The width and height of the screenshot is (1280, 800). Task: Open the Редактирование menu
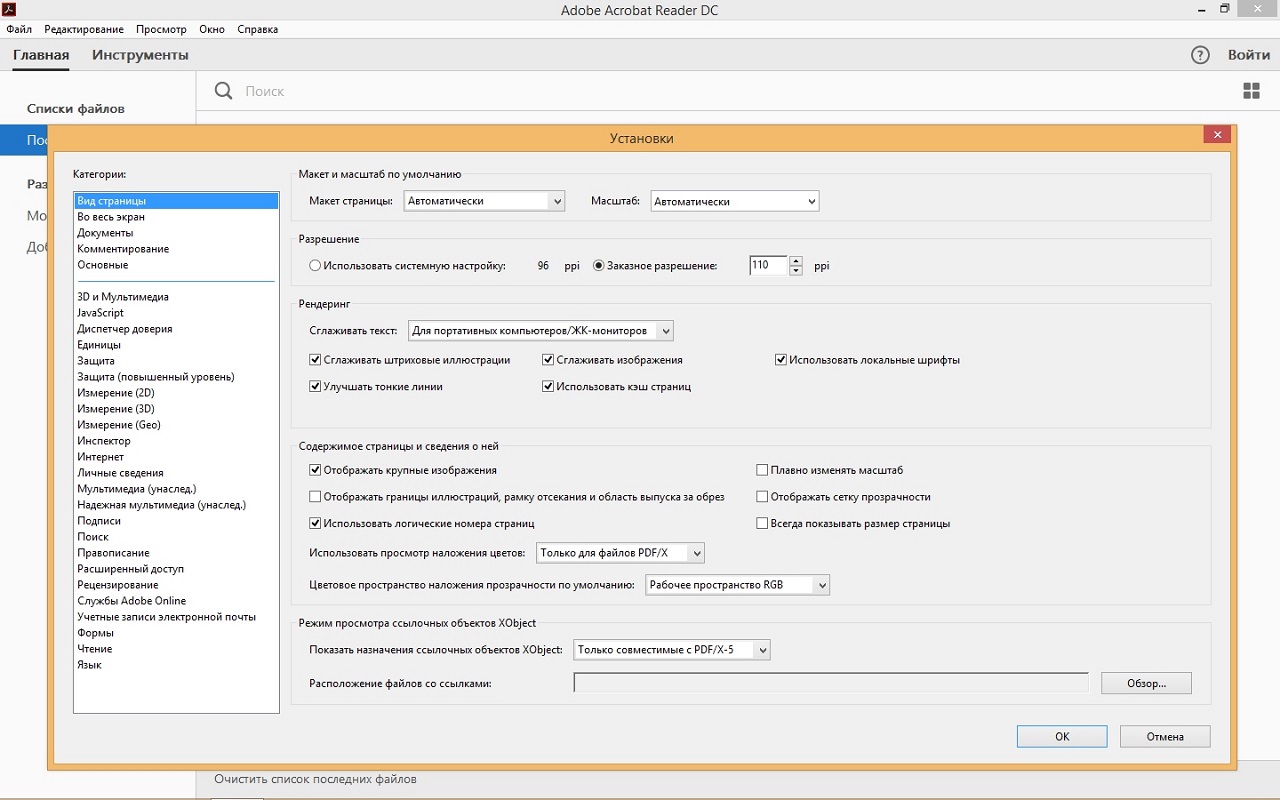(84, 29)
